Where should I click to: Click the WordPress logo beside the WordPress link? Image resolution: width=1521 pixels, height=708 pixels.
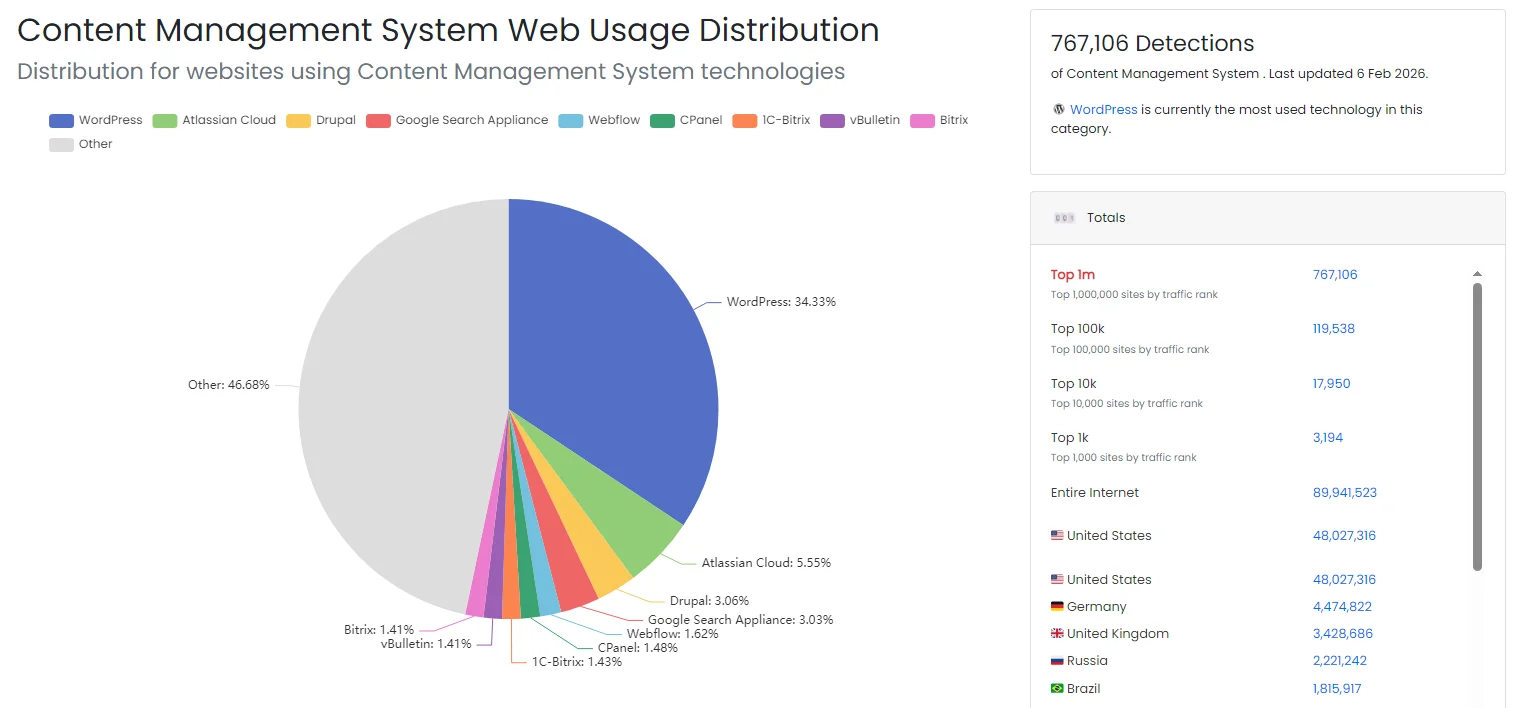pyautogui.click(x=1059, y=109)
